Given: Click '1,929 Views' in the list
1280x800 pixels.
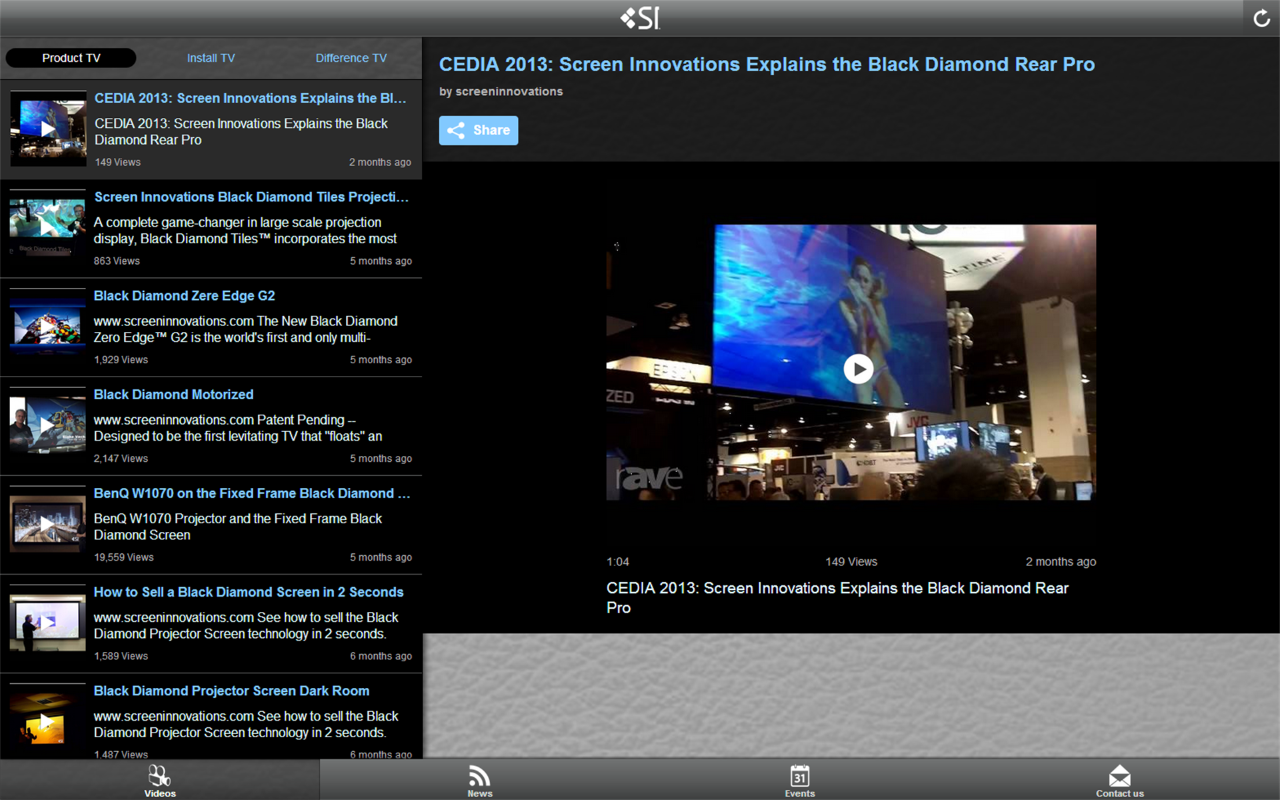Looking at the screenshot, I should [x=121, y=360].
